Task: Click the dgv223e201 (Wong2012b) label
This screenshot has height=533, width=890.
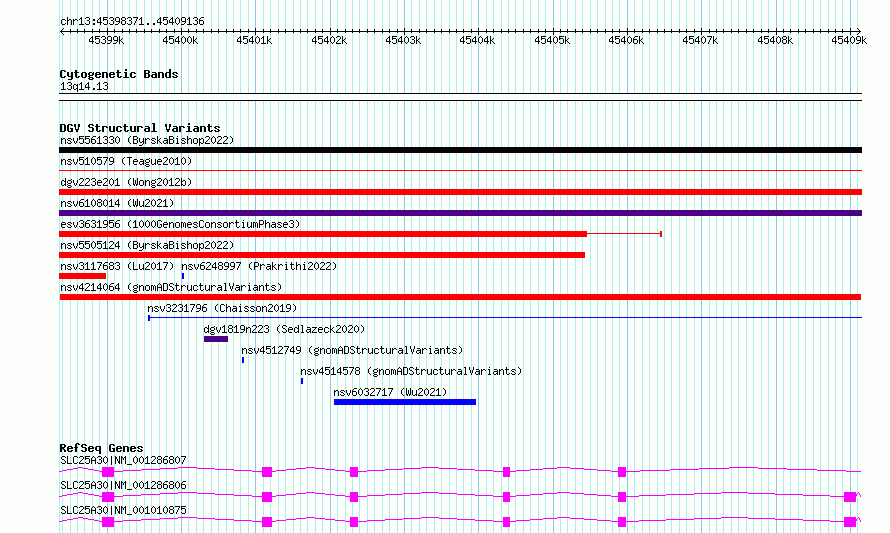Action: point(126,182)
